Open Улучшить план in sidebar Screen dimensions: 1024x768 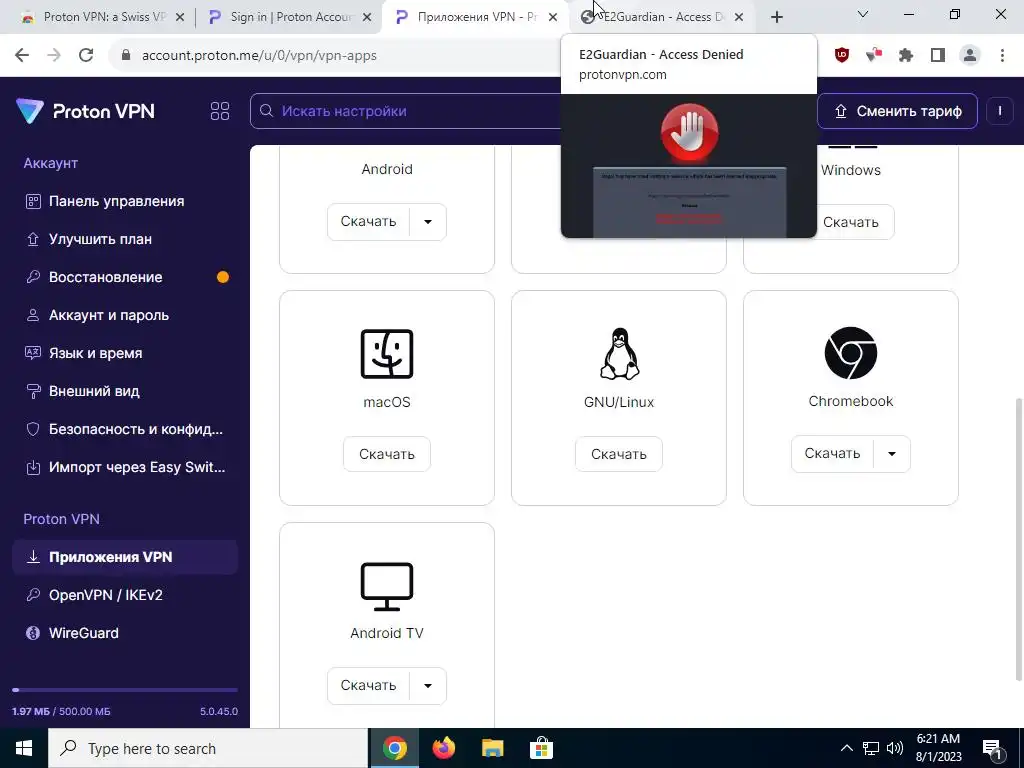pyautogui.click(x=125, y=239)
